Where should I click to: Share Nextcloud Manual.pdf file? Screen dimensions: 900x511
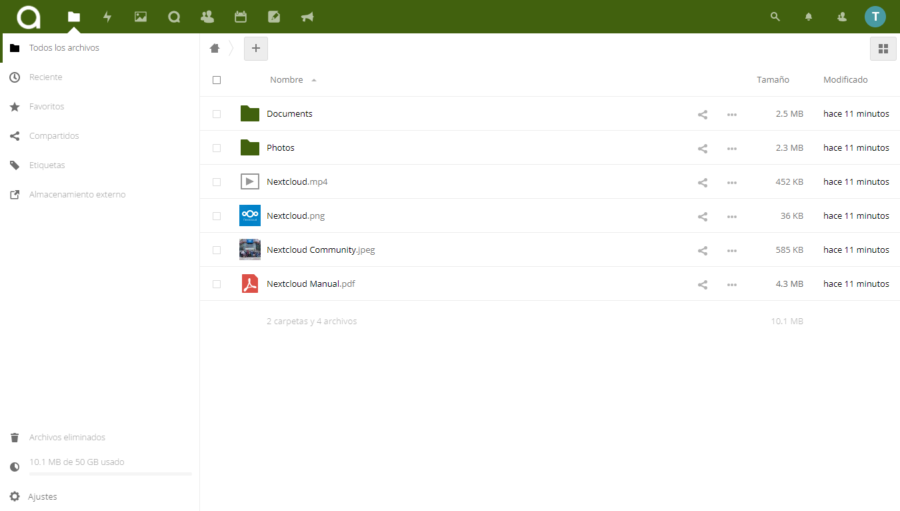[703, 284]
